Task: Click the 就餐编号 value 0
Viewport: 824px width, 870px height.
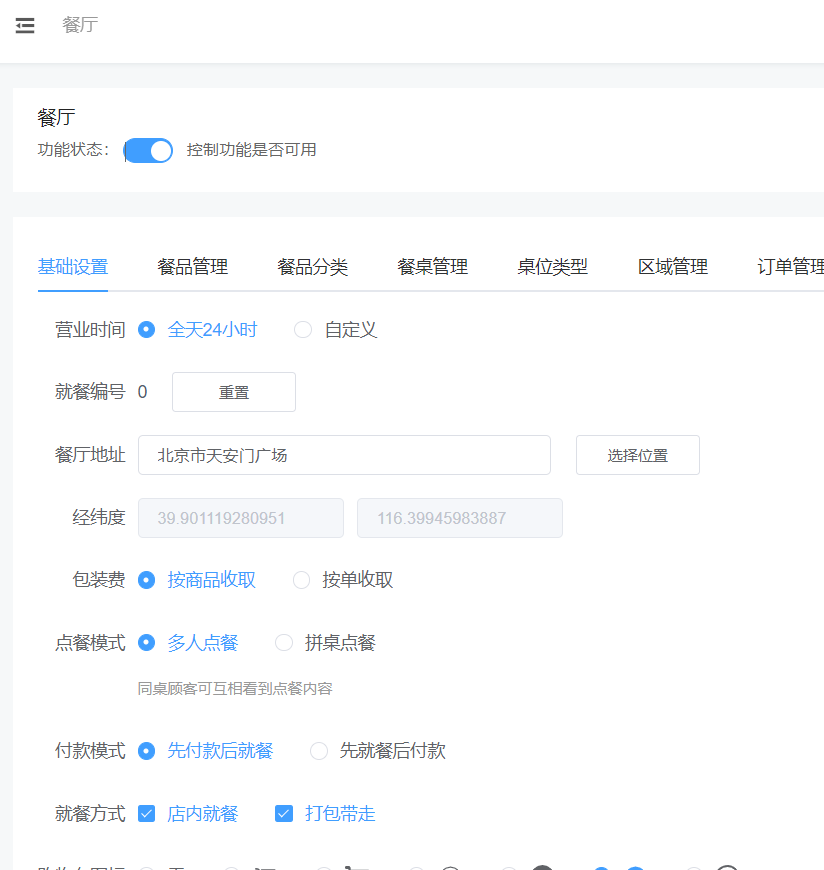Action: pos(143,392)
